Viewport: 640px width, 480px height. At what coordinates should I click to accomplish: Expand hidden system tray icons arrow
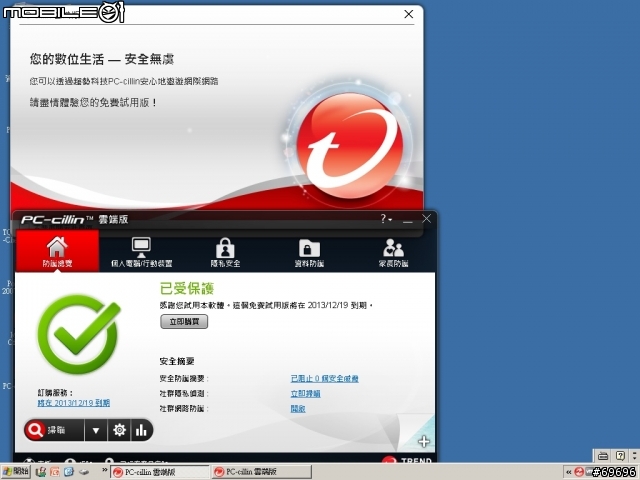coord(569,472)
